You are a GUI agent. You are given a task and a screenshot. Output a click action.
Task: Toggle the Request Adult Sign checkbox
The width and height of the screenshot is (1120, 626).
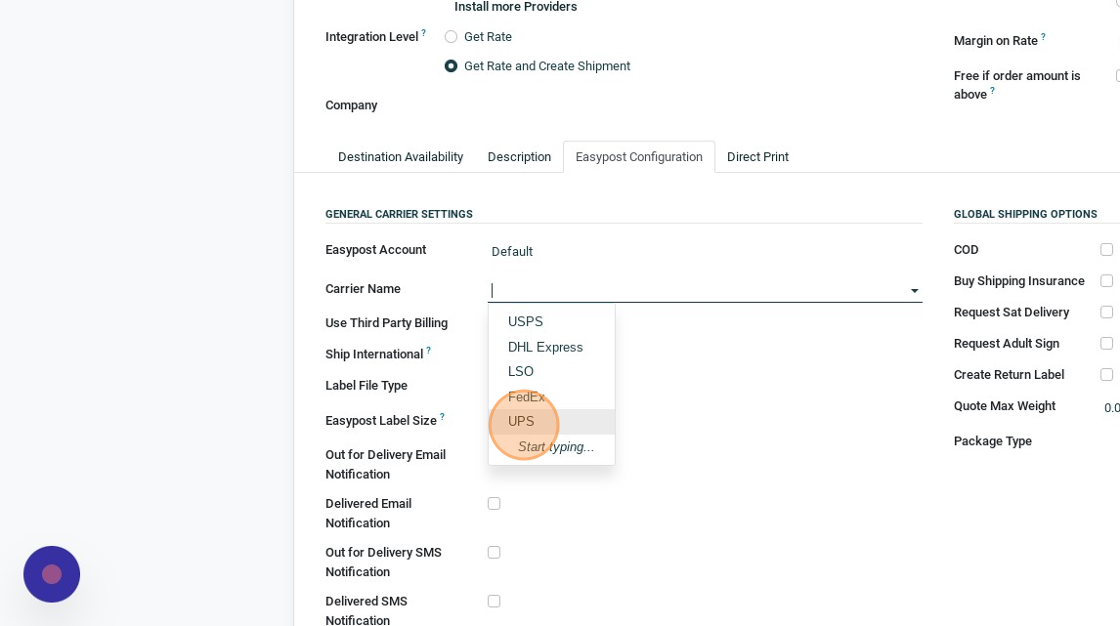click(1106, 344)
